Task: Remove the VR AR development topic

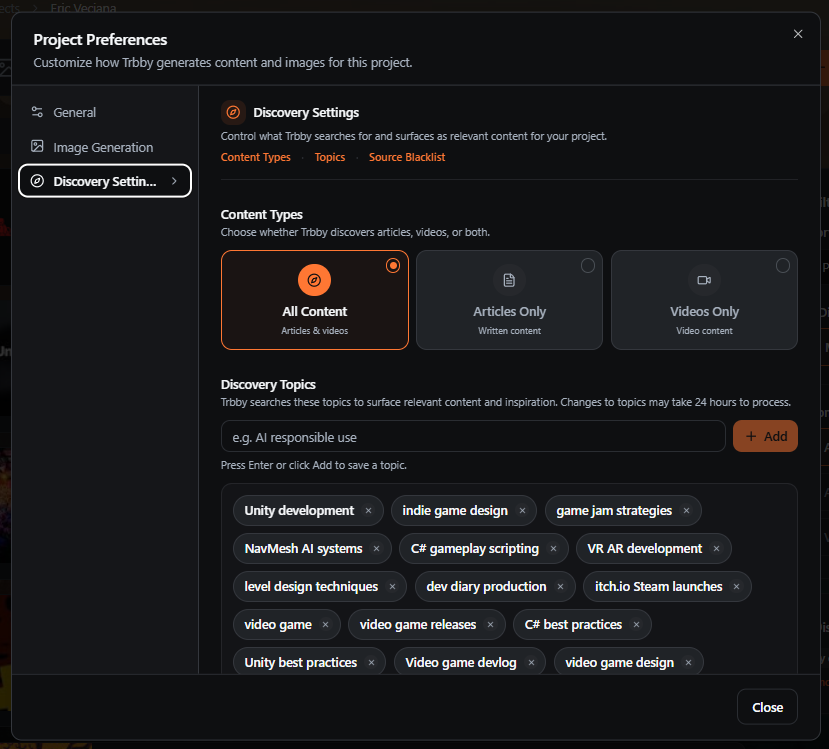Action: pos(716,549)
